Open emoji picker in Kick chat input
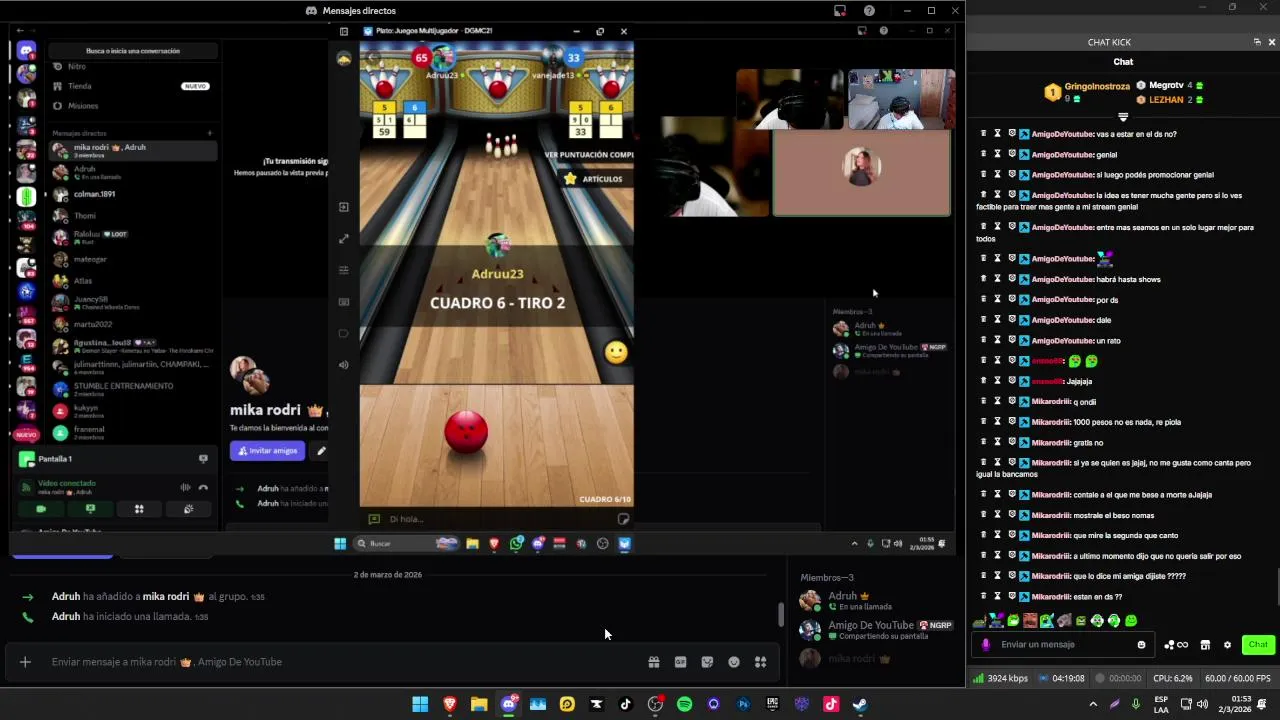The height and width of the screenshot is (720, 1280). click(1141, 645)
